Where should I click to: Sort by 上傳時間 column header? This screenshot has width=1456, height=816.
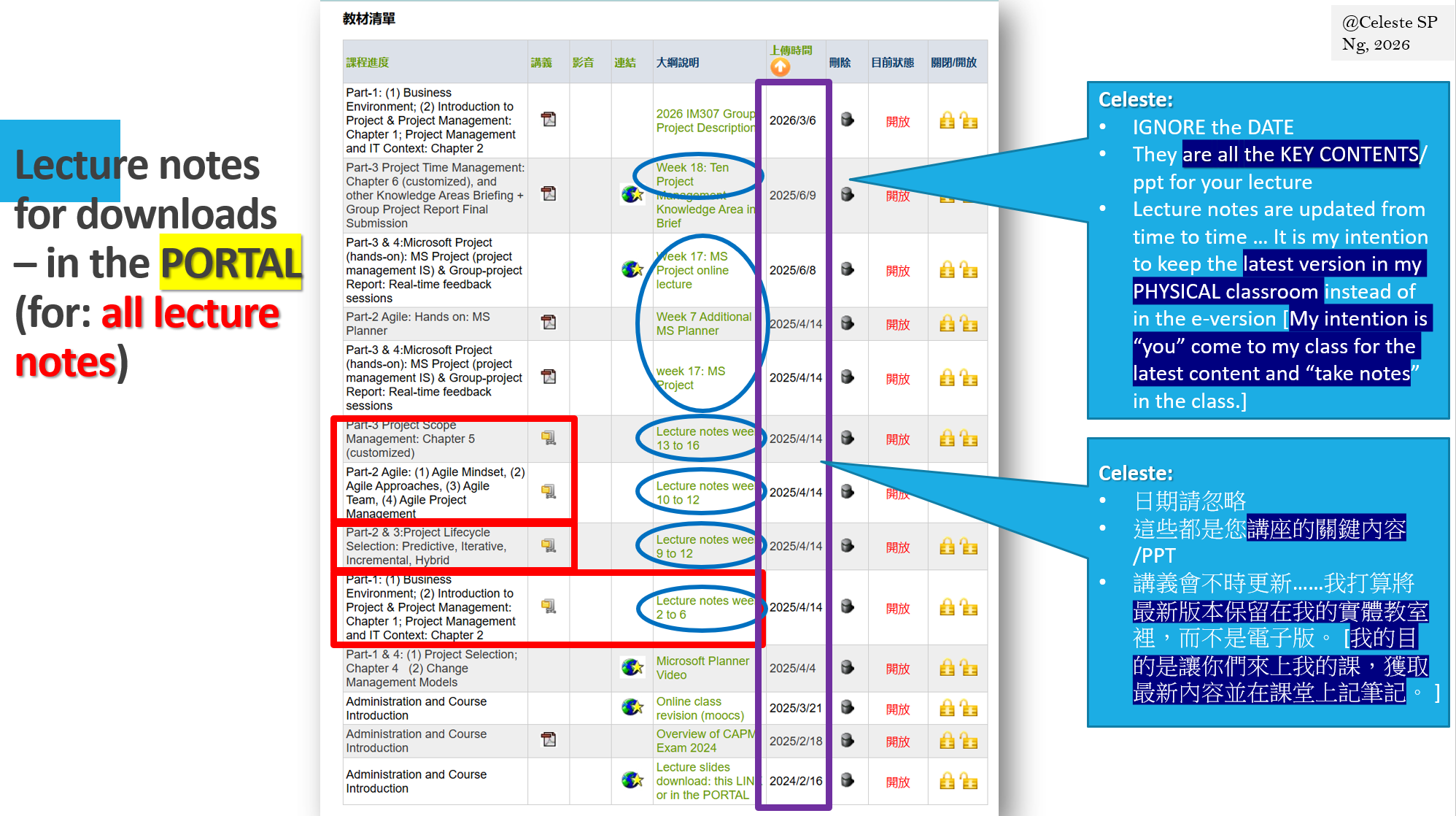coord(791,50)
